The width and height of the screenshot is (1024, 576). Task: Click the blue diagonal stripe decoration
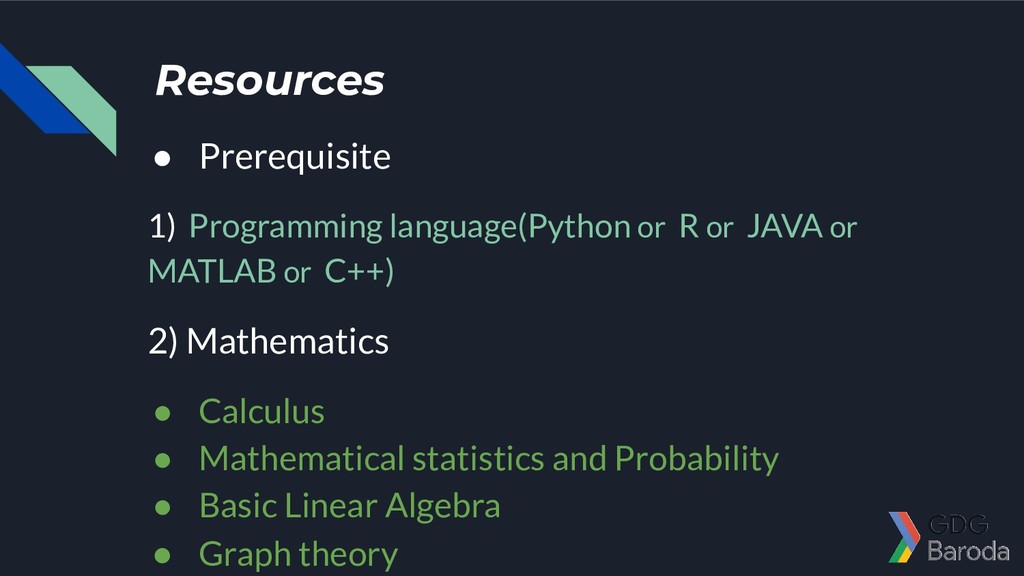[x=39, y=90]
